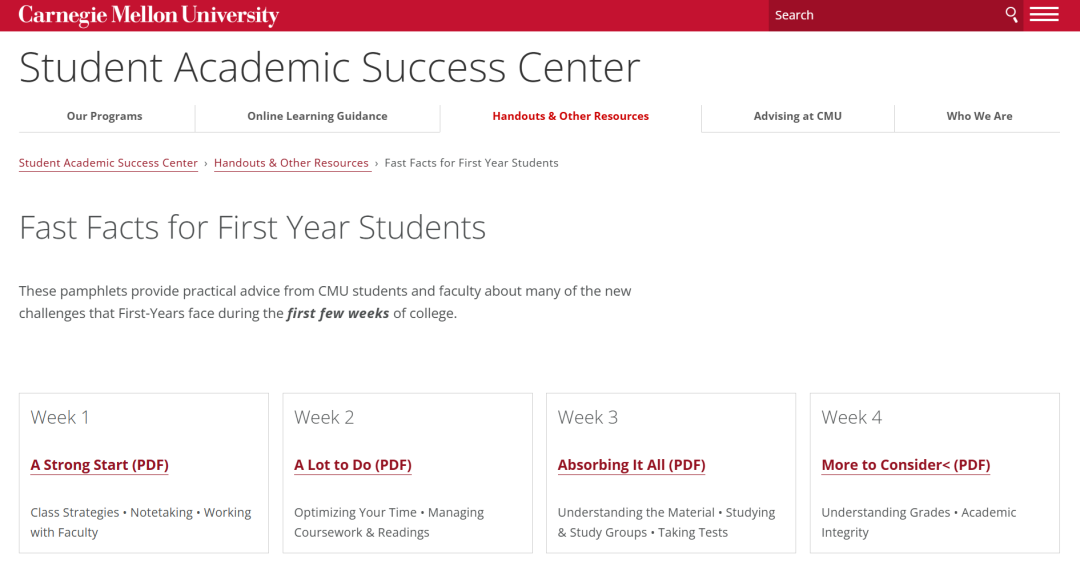Select the Week 3 card heading
This screenshot has height=567, width=1080.
(588, 417)
